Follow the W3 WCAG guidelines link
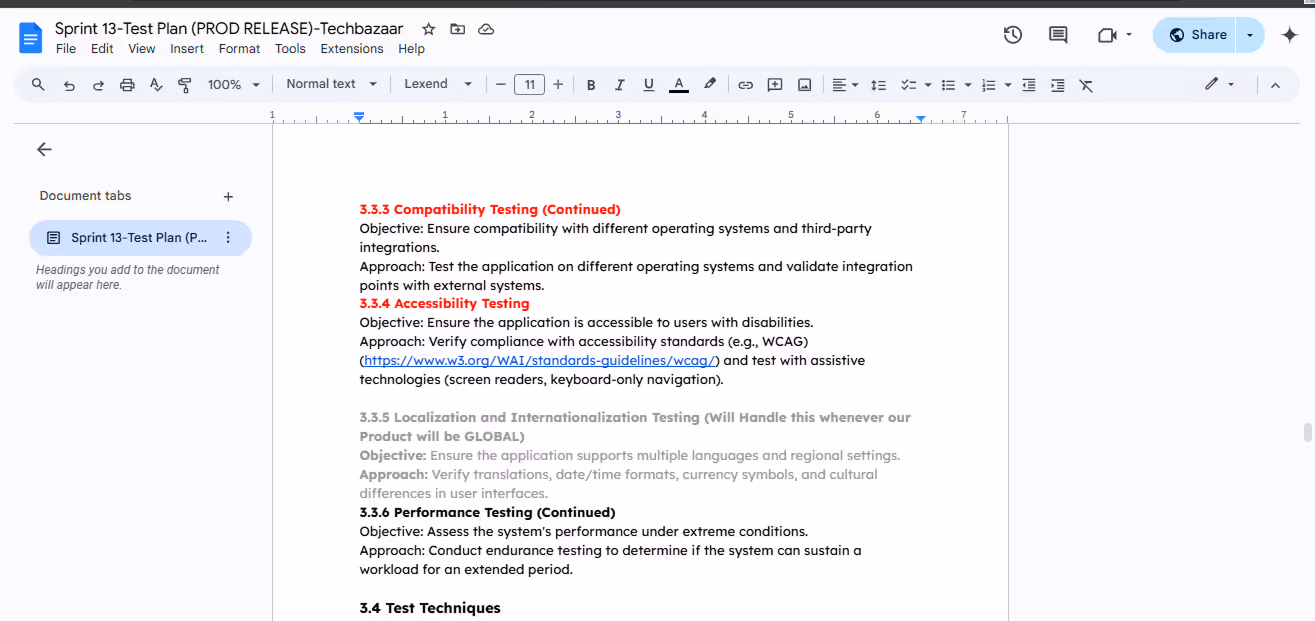Screen dimensions: 1315x621 tap(540, 361)
